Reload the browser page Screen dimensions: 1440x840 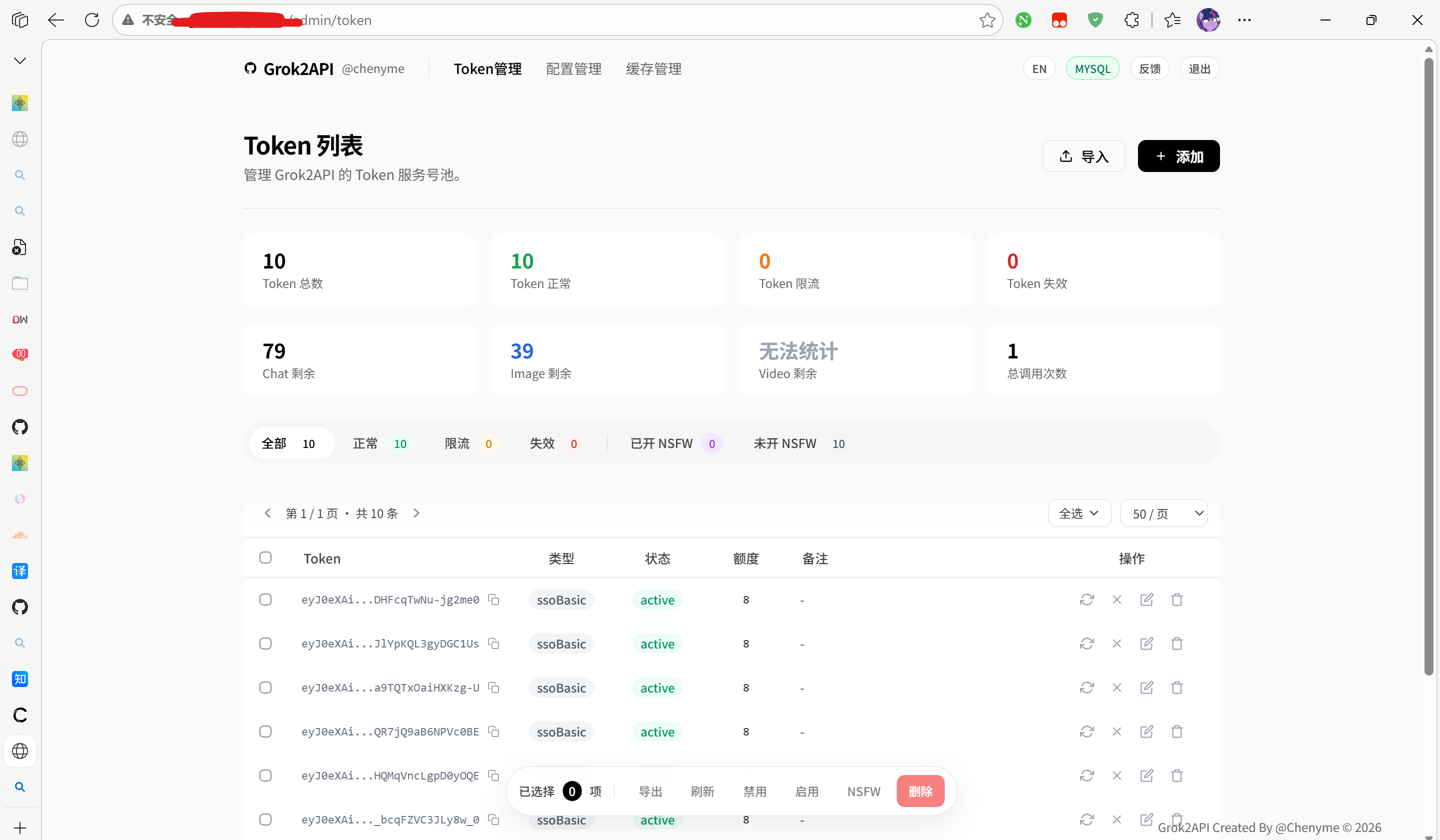pos(91,20)
